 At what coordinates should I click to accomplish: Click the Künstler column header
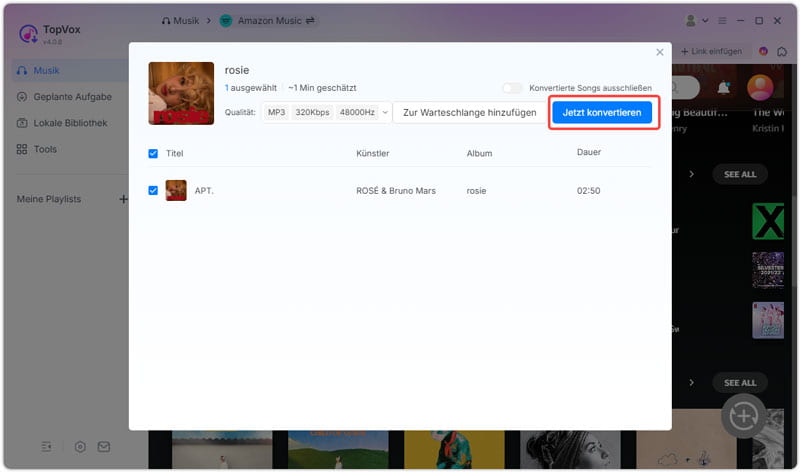[x=372, y=154]
